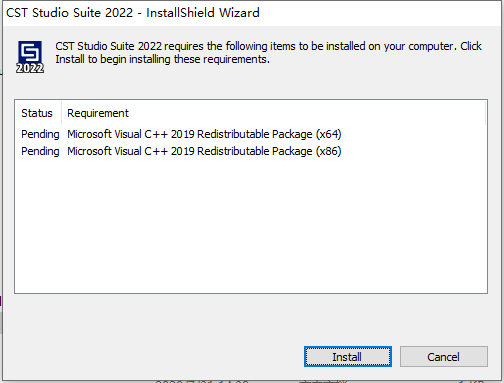Click the "(x64)" suffix of the first requirement

pyautogui.click(x=328, y=134)
